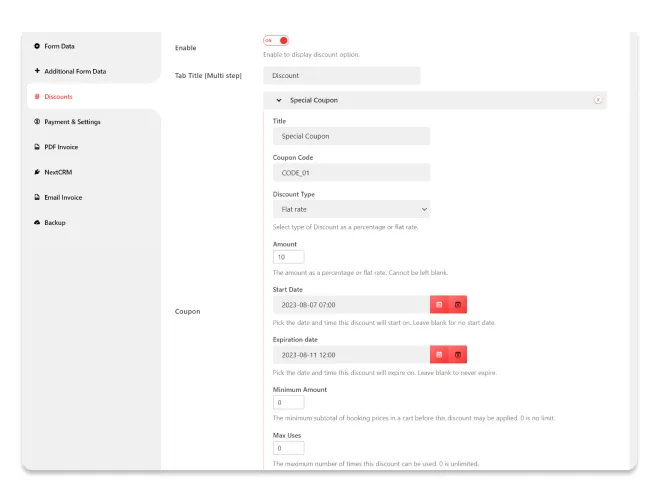Click the Email Invoice file icon

click(37, 197)
